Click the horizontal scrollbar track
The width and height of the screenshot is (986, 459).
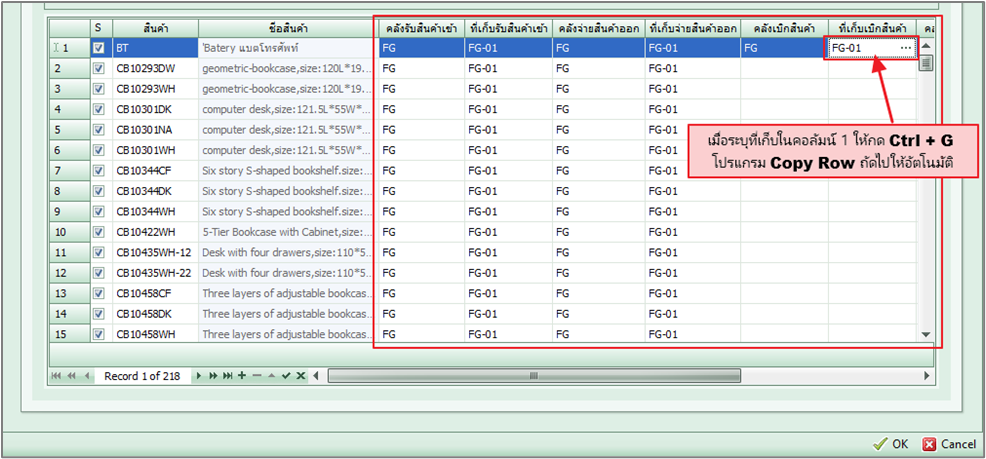[x=620, y=376]
